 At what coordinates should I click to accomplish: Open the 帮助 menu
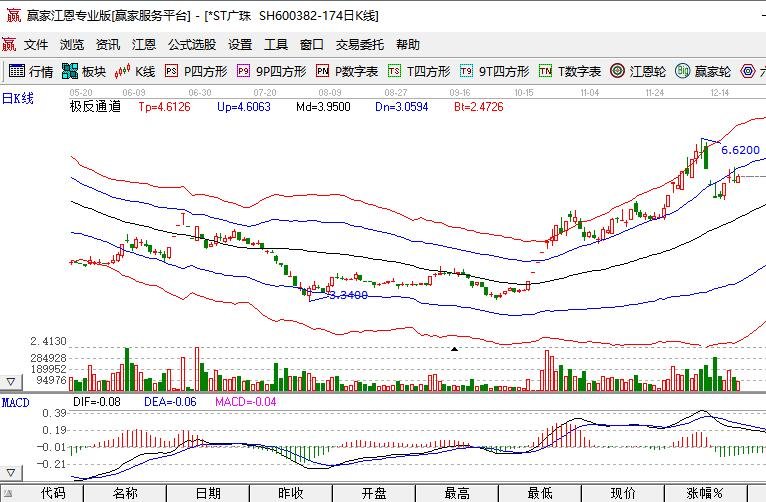408,45
